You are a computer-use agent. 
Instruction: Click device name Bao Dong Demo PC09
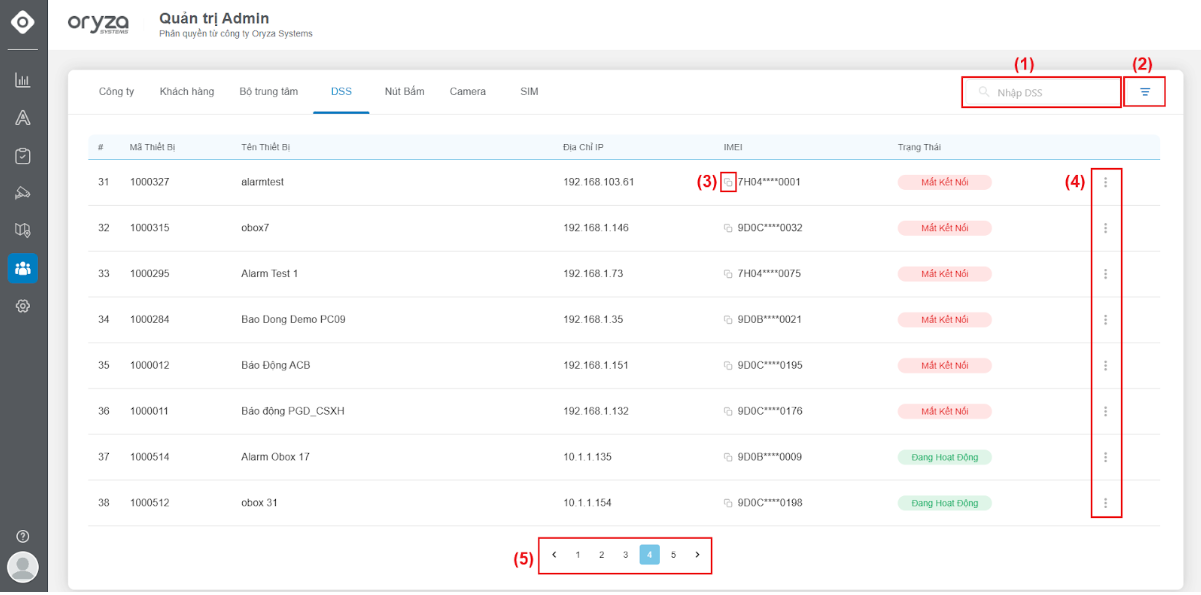click(293, 320)
